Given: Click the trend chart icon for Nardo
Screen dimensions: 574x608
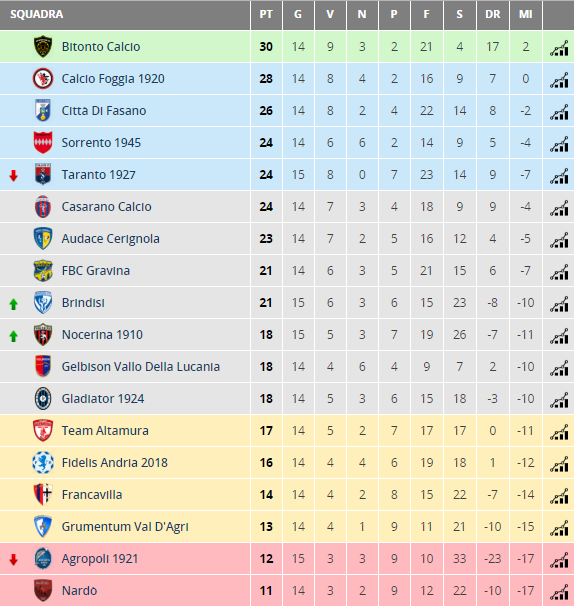Looking at the screenshot, I should click(x=559, y=593).
